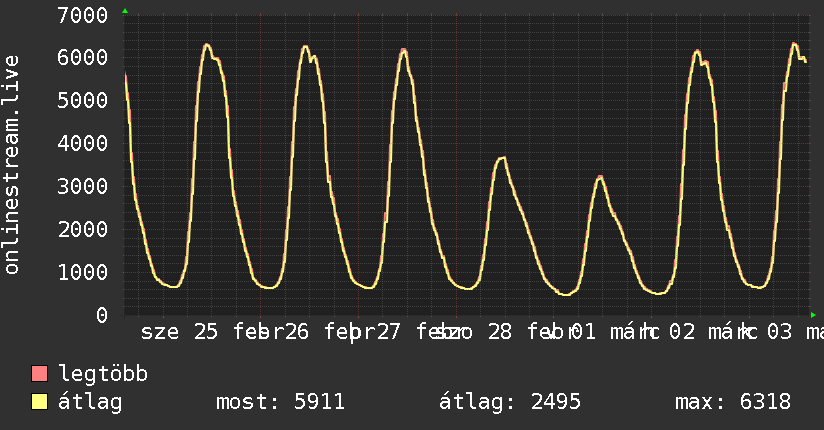
Task: Click the 1000 y-axis label
Action: pos(83,272)
